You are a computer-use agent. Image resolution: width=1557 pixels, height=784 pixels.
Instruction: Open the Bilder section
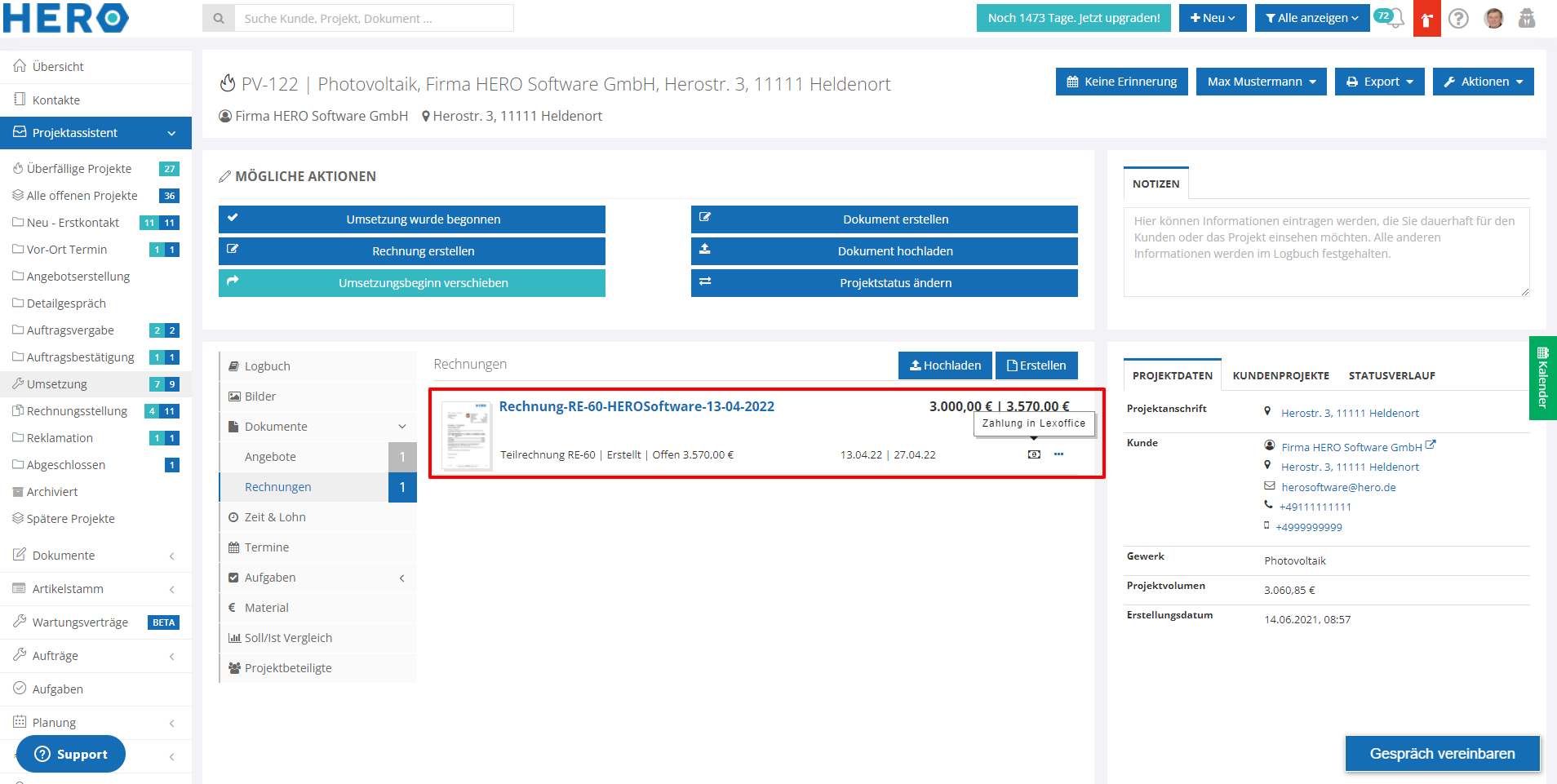pos(318,396)
